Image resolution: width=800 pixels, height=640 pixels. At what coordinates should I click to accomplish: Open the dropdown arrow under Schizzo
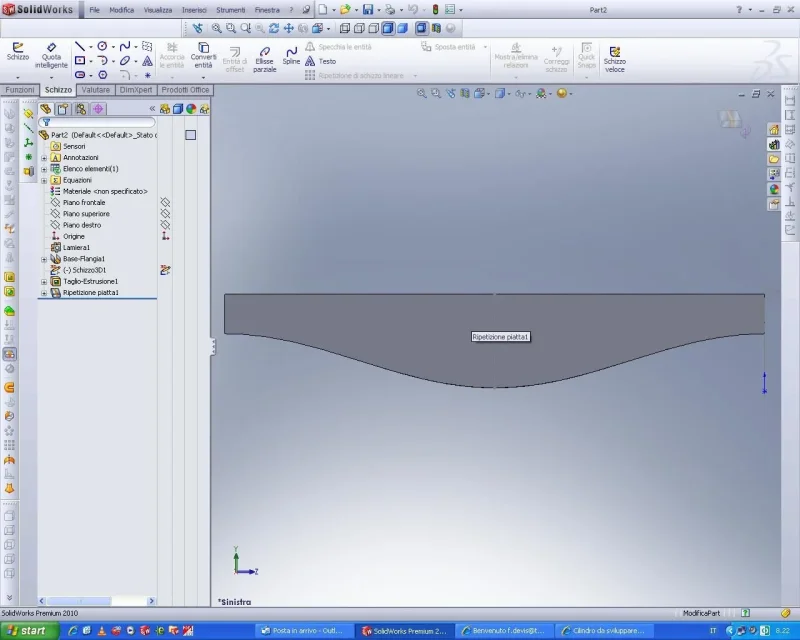coord(18,78)
